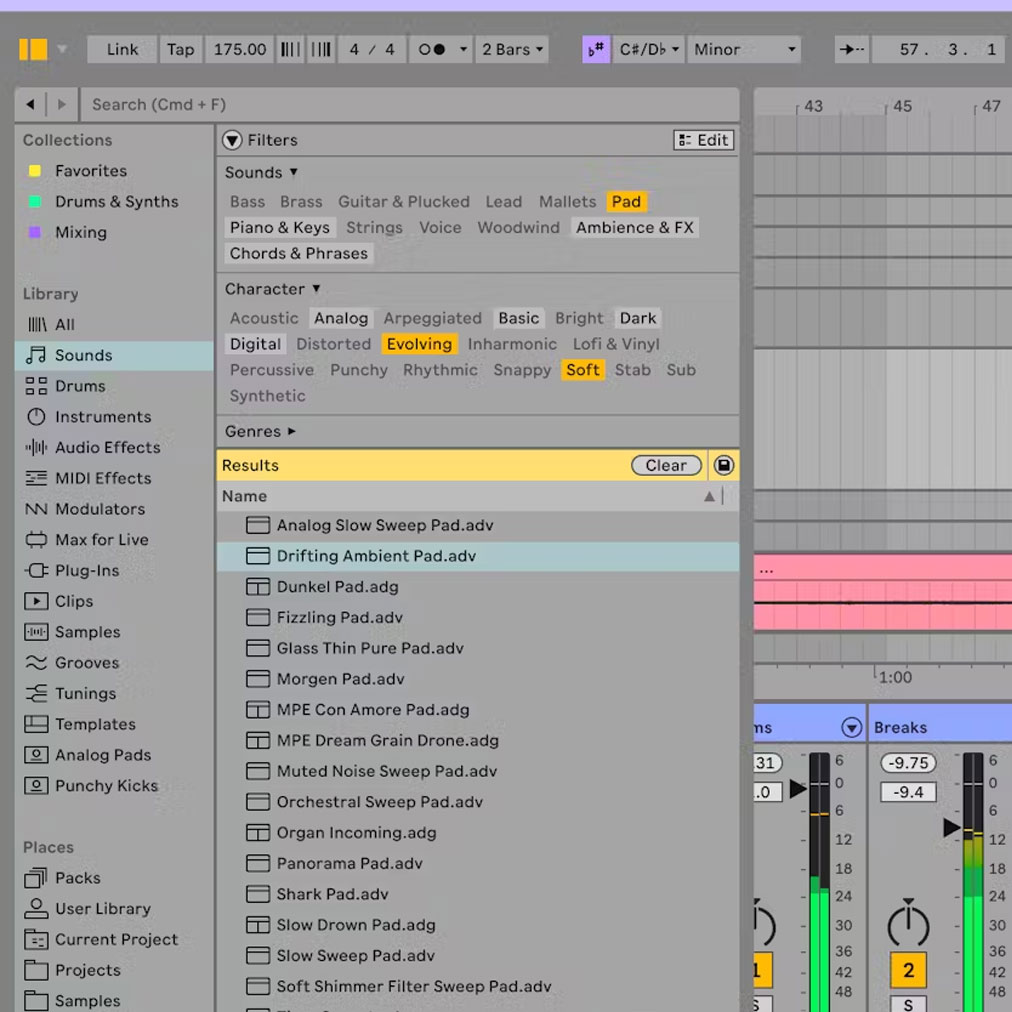Solo the Breaks track S button
The width and height of the screenshot is (1012, 1012).
(908, 1004)
